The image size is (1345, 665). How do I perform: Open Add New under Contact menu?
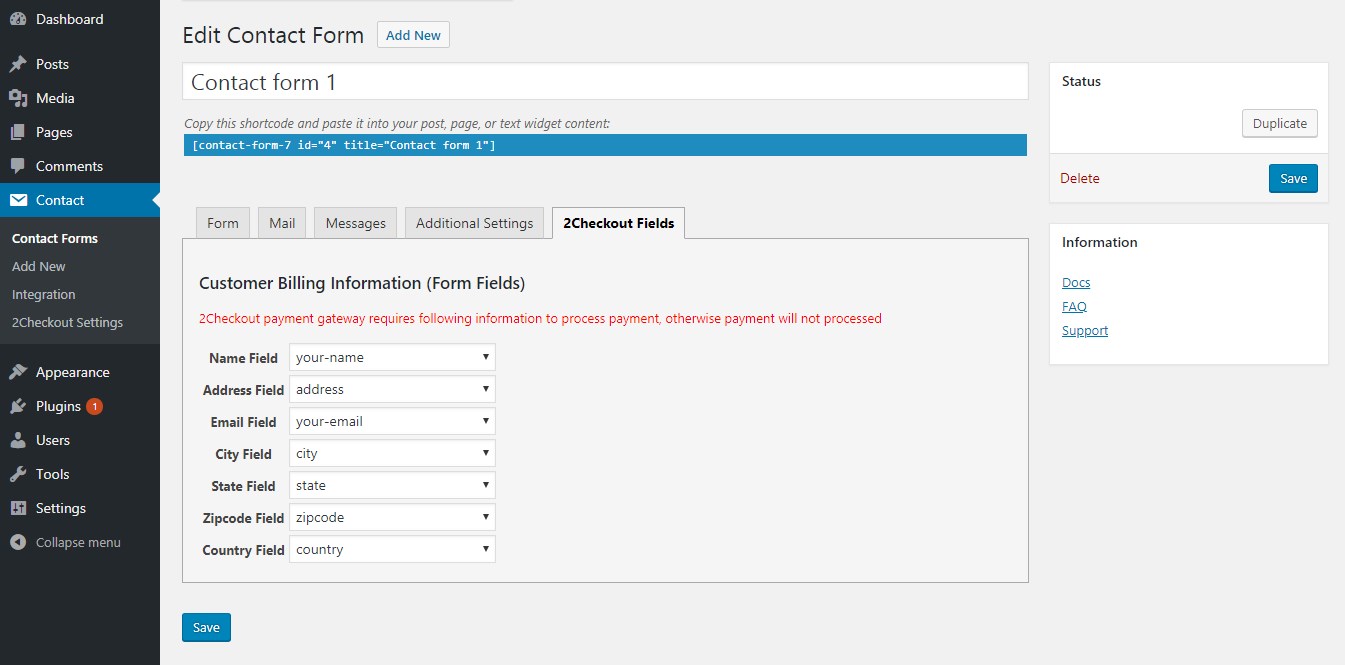[x=39, y=266]
